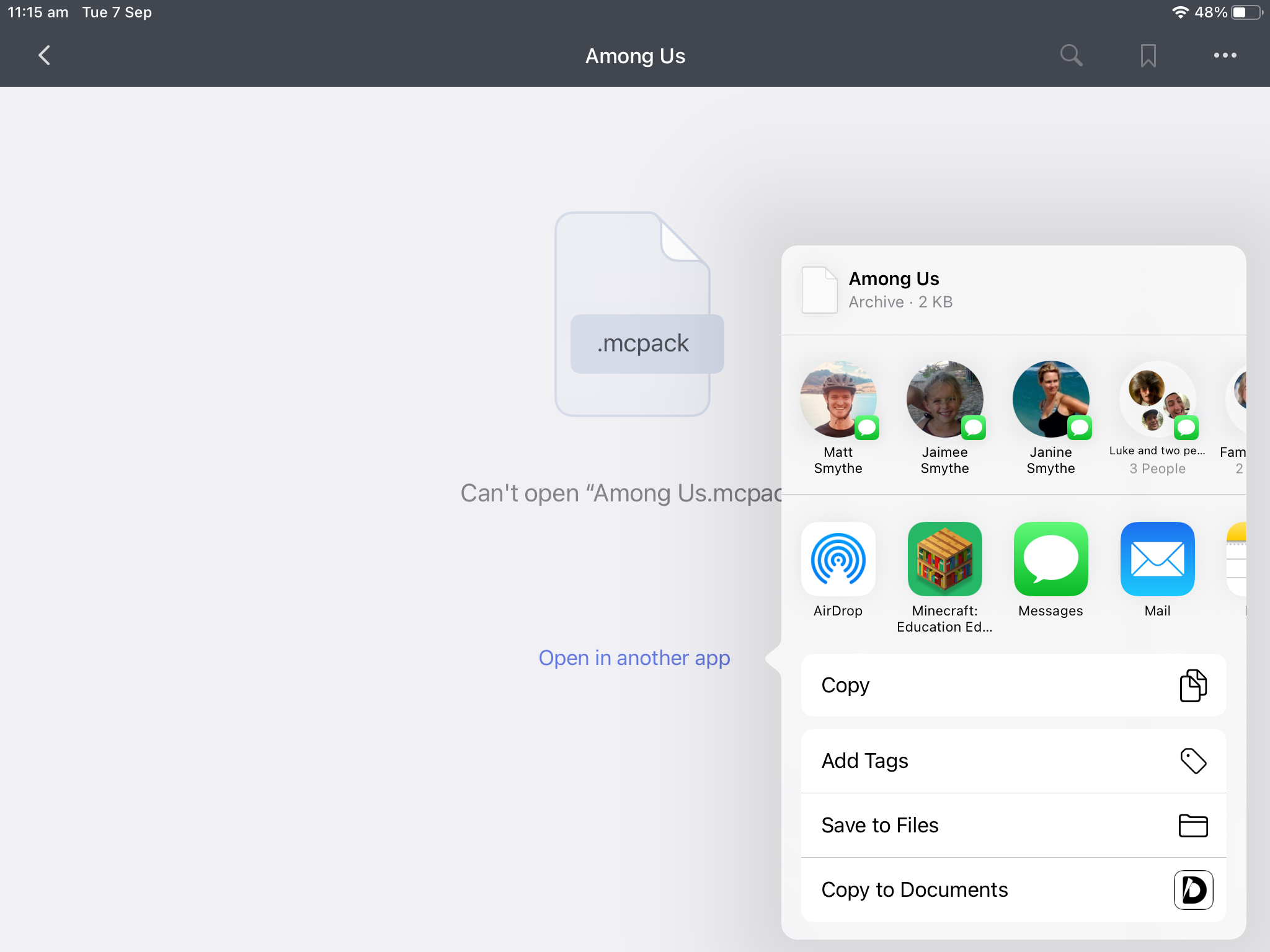The width and height of the screenshot is (1270, 952).
Task: Select Save to Files option
Action: [1014, 824]
